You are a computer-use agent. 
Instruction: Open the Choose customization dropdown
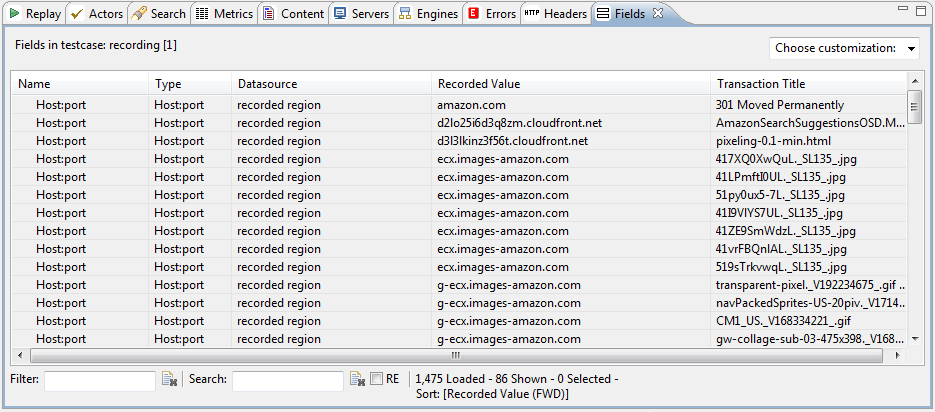coord(844,48)
